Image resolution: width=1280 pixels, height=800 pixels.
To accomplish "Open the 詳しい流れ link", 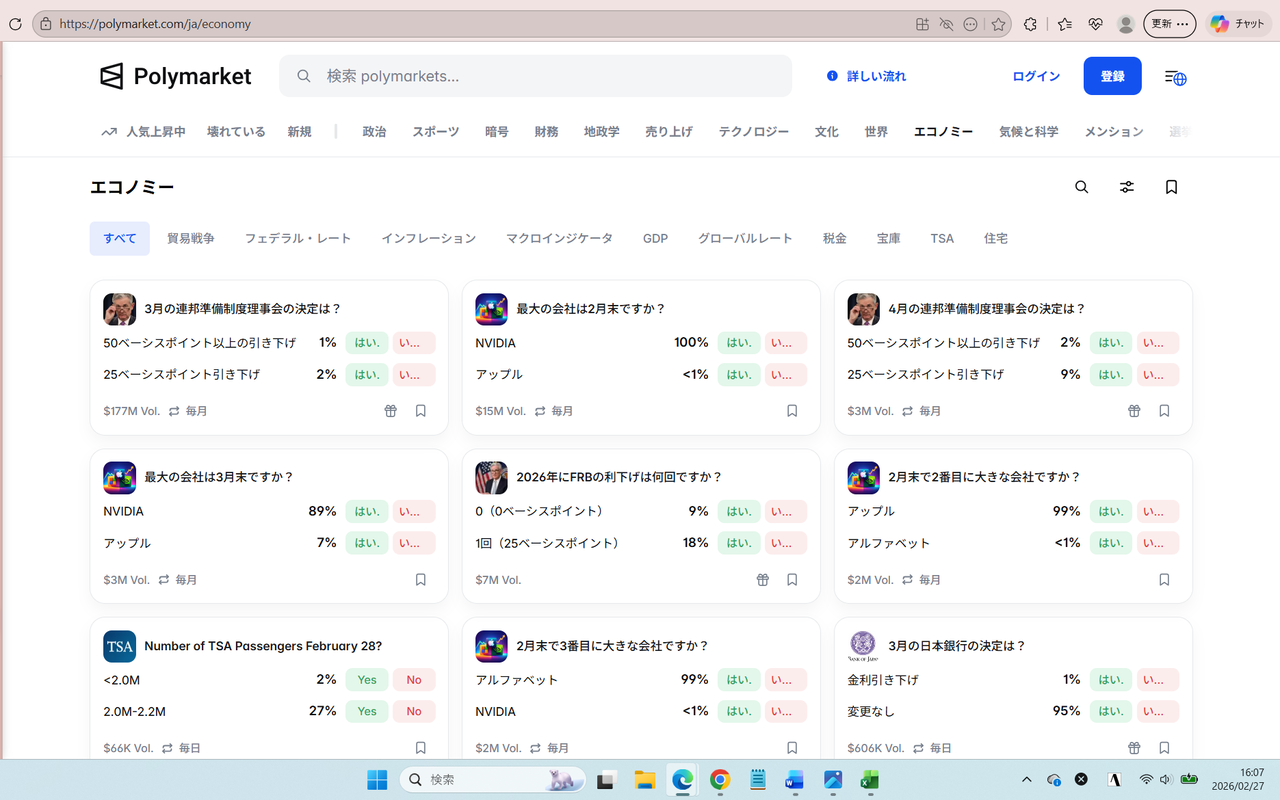I will pyautogui.click(x=877, y=76).
